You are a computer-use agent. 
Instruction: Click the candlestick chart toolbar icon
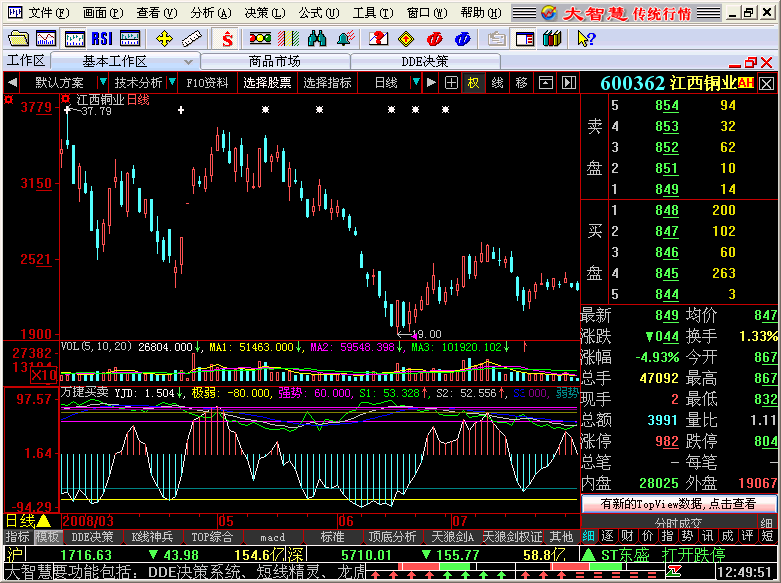74,38
